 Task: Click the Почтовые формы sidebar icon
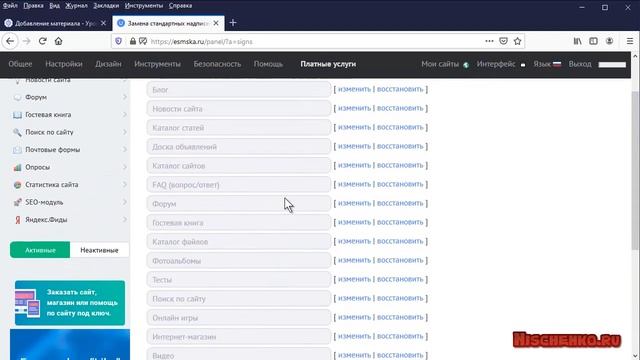click(17, 150)
